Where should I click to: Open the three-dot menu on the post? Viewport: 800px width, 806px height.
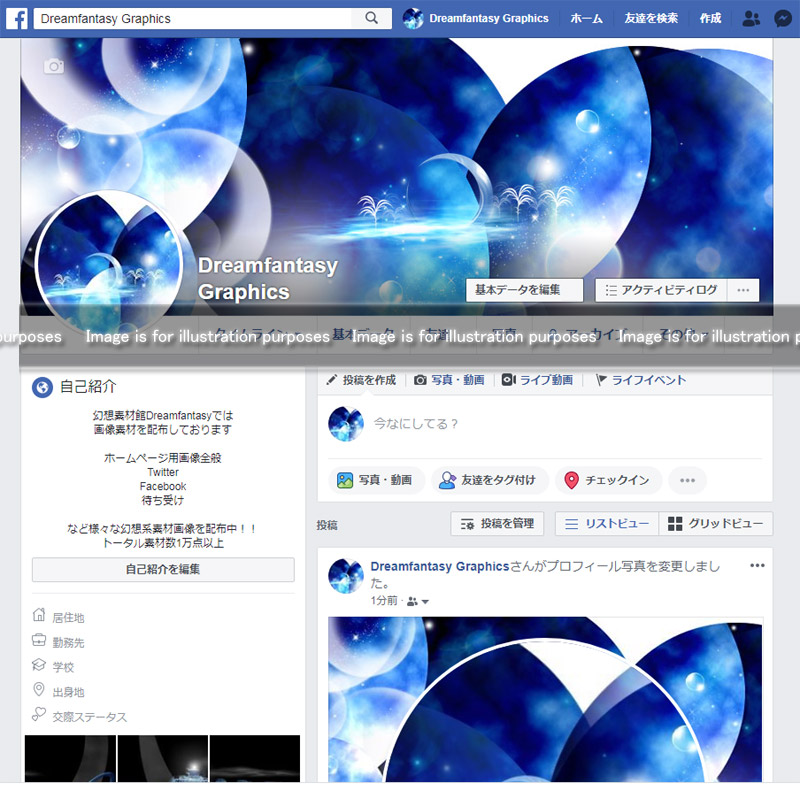[757, 566]
